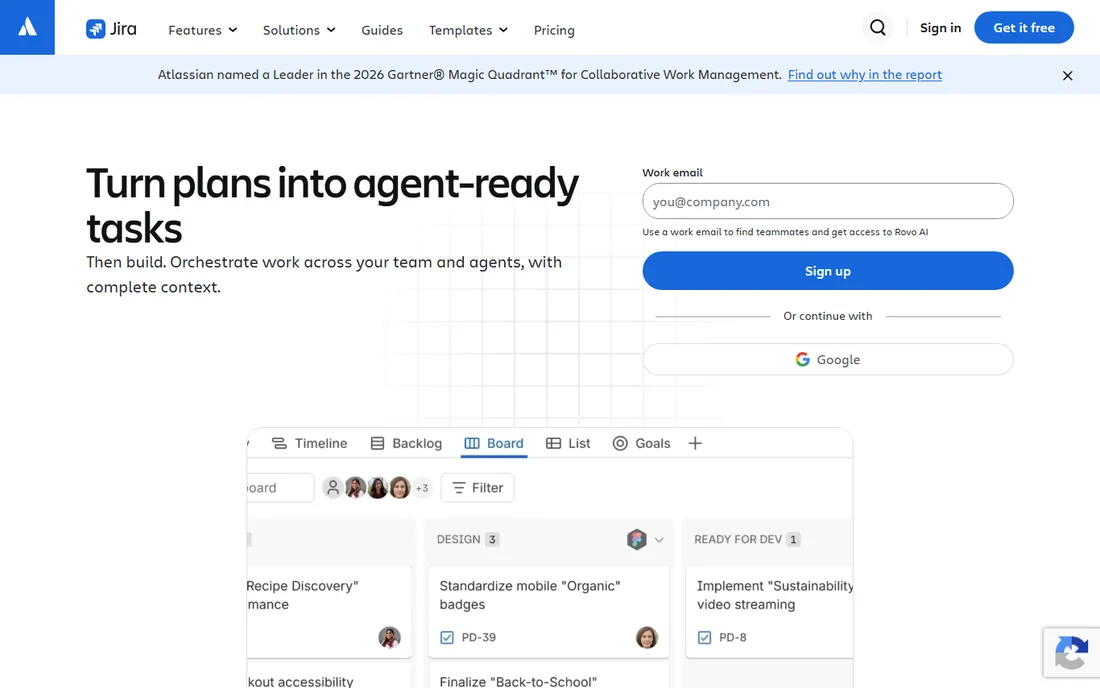
Task: Click the blue Sign up button
Action: (x=828, y=271)
